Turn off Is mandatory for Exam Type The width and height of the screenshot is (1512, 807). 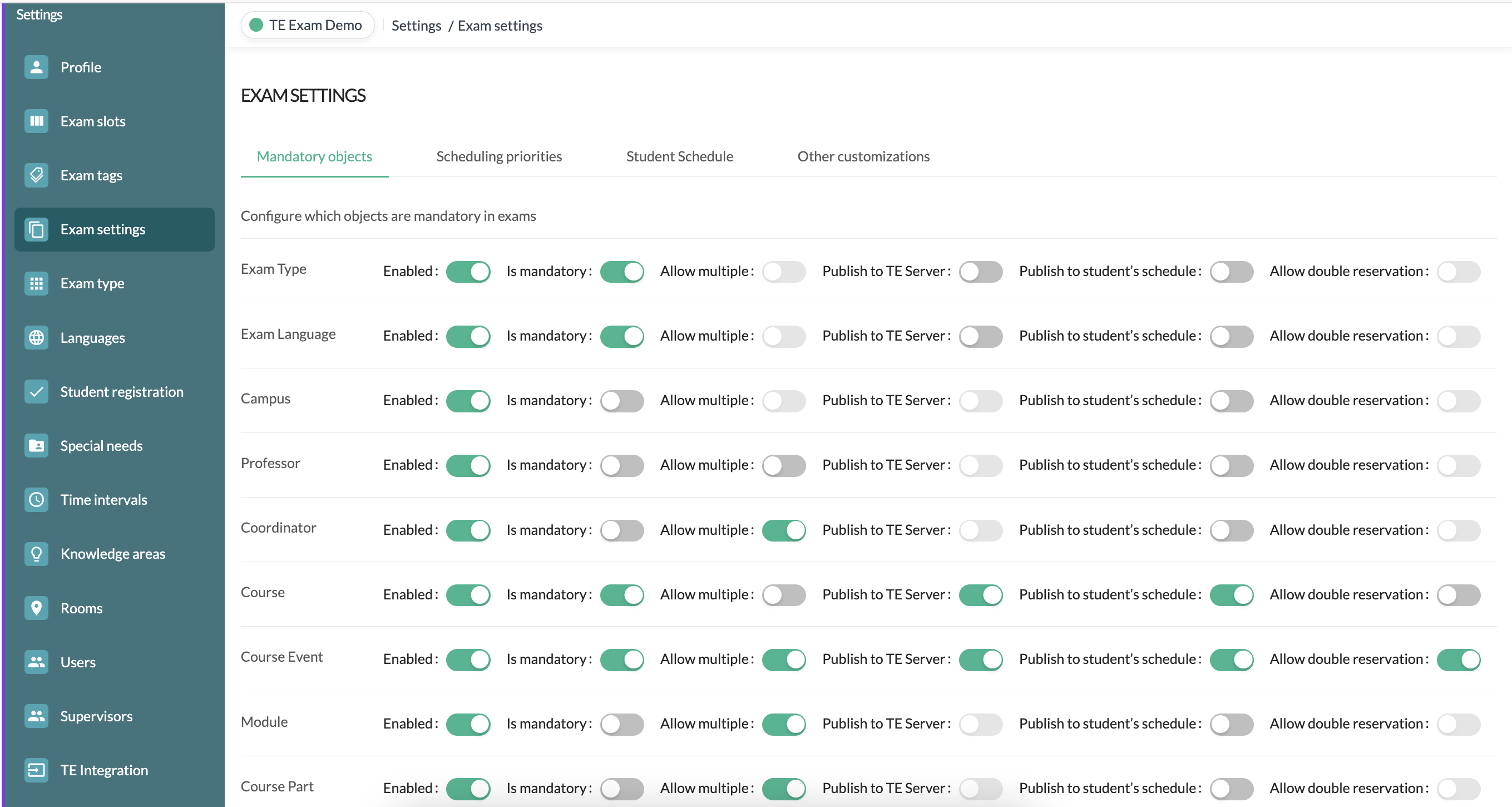621,272
